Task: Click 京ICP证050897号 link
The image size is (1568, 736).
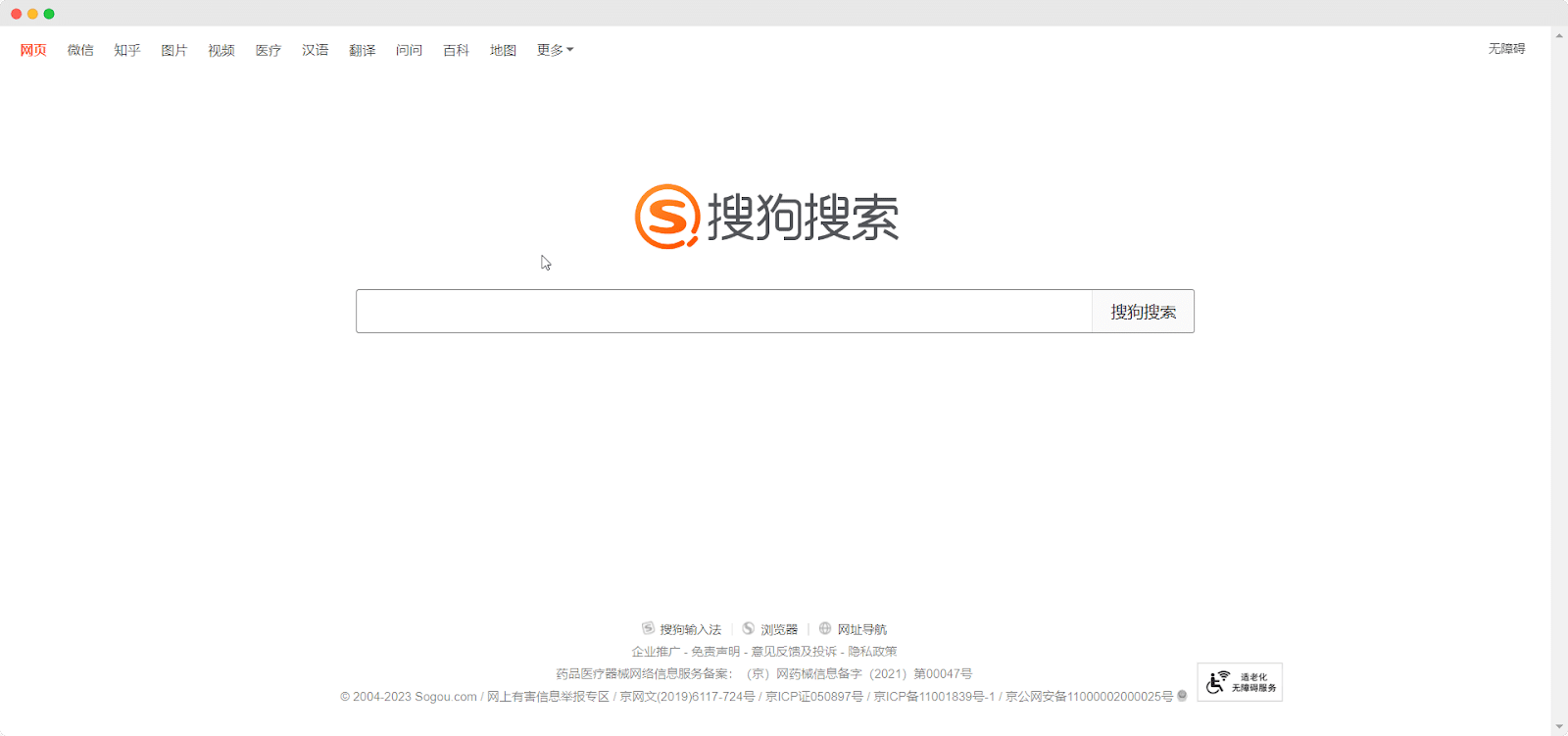Action: pos(814,697)
